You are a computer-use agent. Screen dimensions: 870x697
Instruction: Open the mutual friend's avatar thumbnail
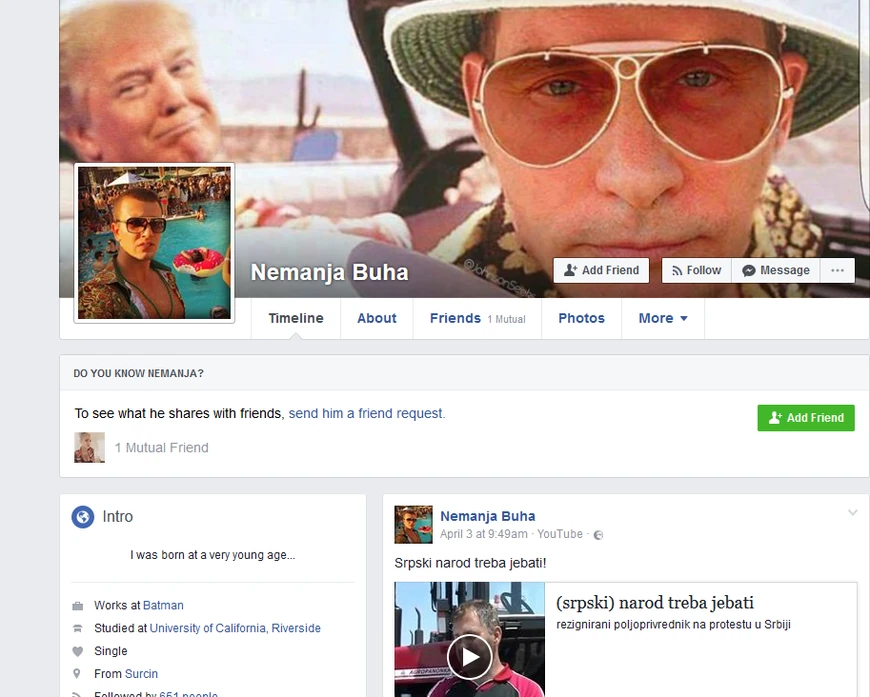click(x=89, y=447)
